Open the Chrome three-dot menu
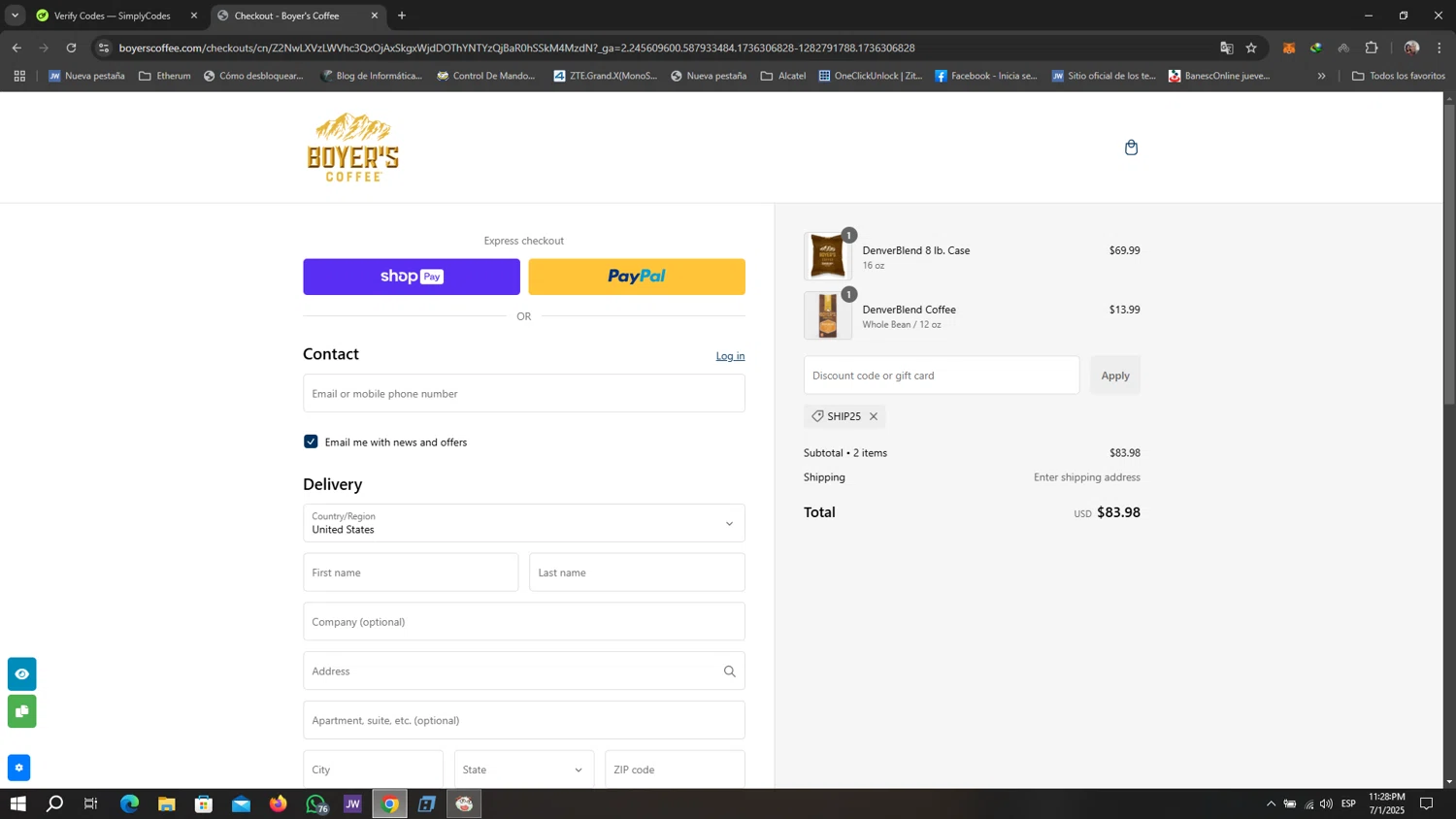The image size is (1456, 819). pyautogui.click(x=1439, y=48)
